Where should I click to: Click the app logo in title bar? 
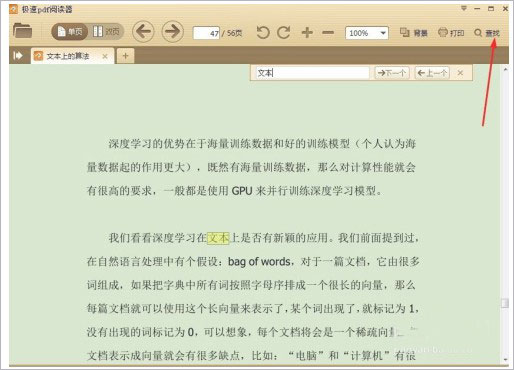click(13, 9)
